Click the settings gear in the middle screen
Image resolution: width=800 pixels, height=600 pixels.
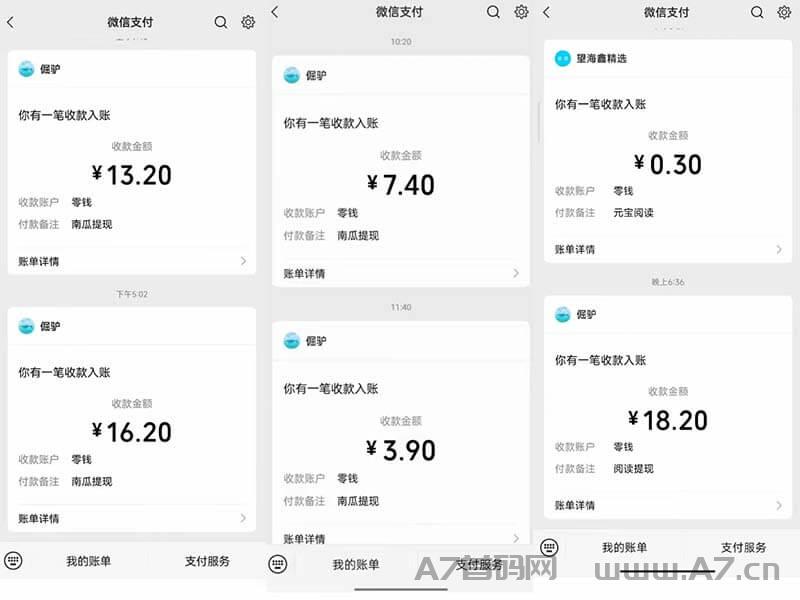[x=521, y=12]
